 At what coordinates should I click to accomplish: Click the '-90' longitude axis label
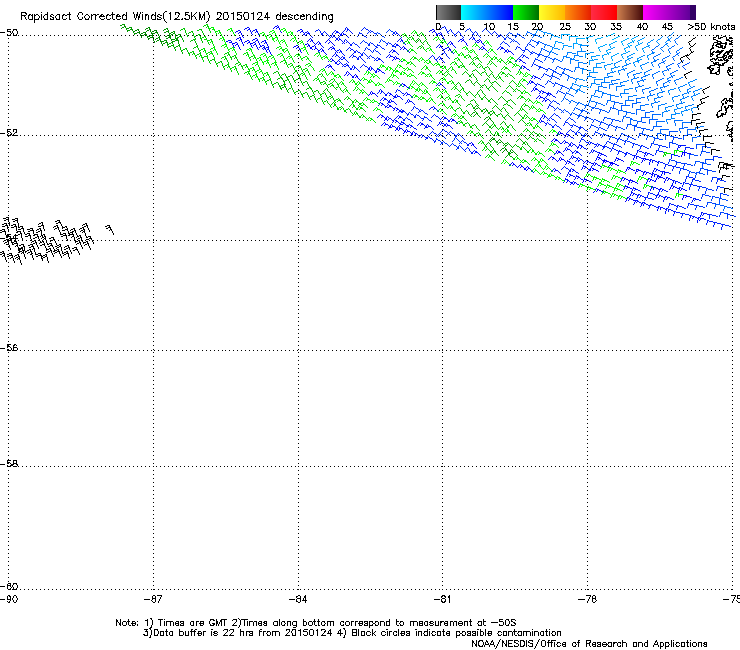point(9,599)
